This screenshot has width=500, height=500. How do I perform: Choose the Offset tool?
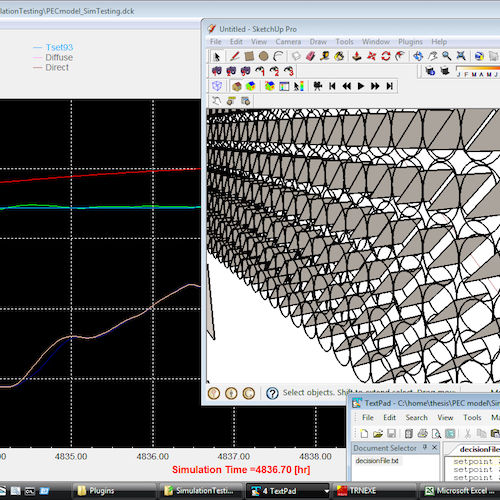[400, 56]
